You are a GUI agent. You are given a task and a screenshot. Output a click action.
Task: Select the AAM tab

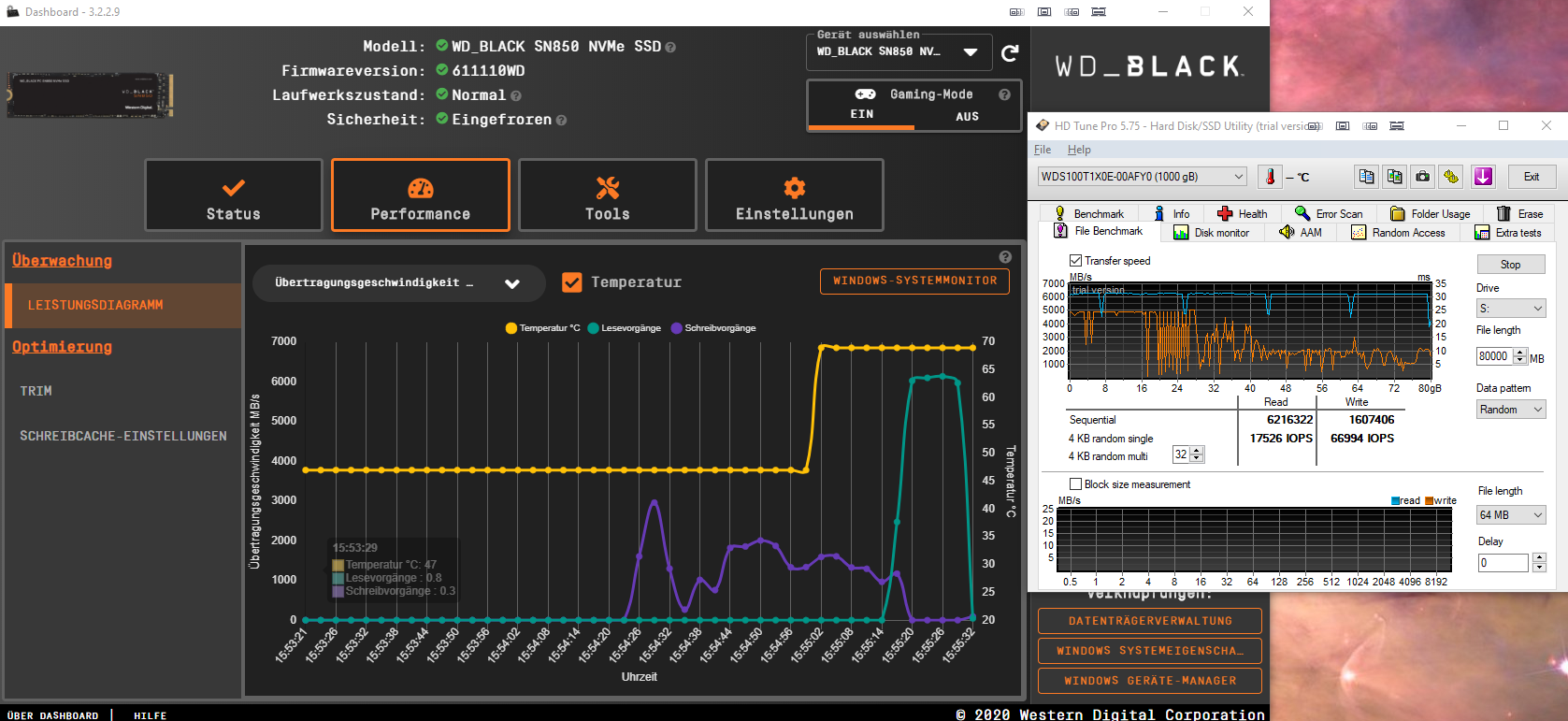pyautogui.click(x=1301, y=232)
